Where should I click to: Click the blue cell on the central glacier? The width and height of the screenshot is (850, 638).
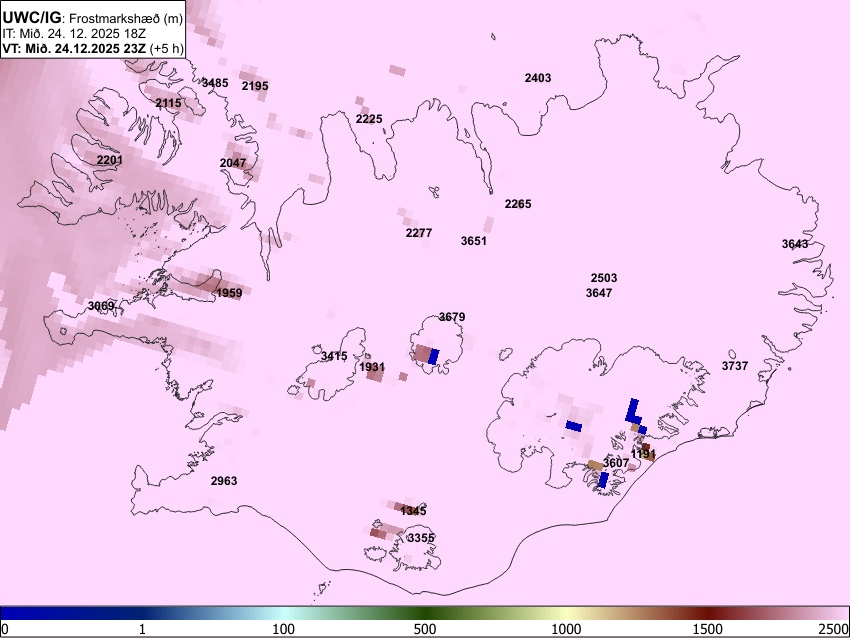point(434,356)
